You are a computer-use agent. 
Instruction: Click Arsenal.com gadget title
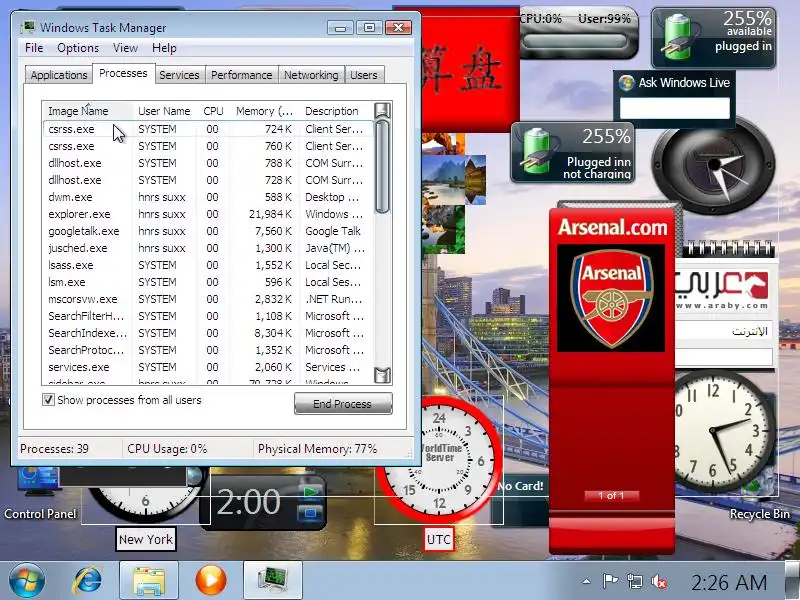coord(612,227)
